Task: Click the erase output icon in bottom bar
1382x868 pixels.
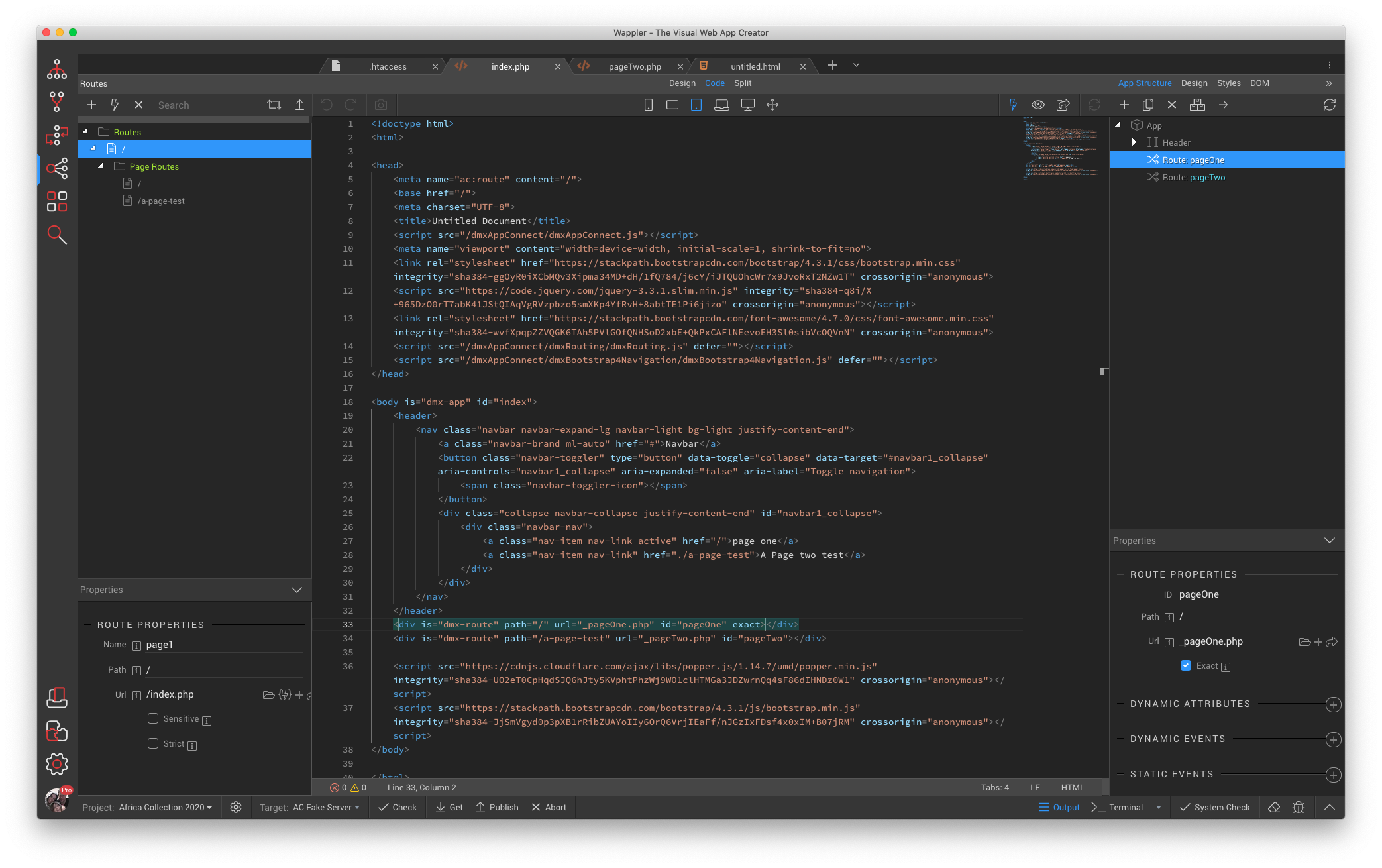Action: [1274, 807]
